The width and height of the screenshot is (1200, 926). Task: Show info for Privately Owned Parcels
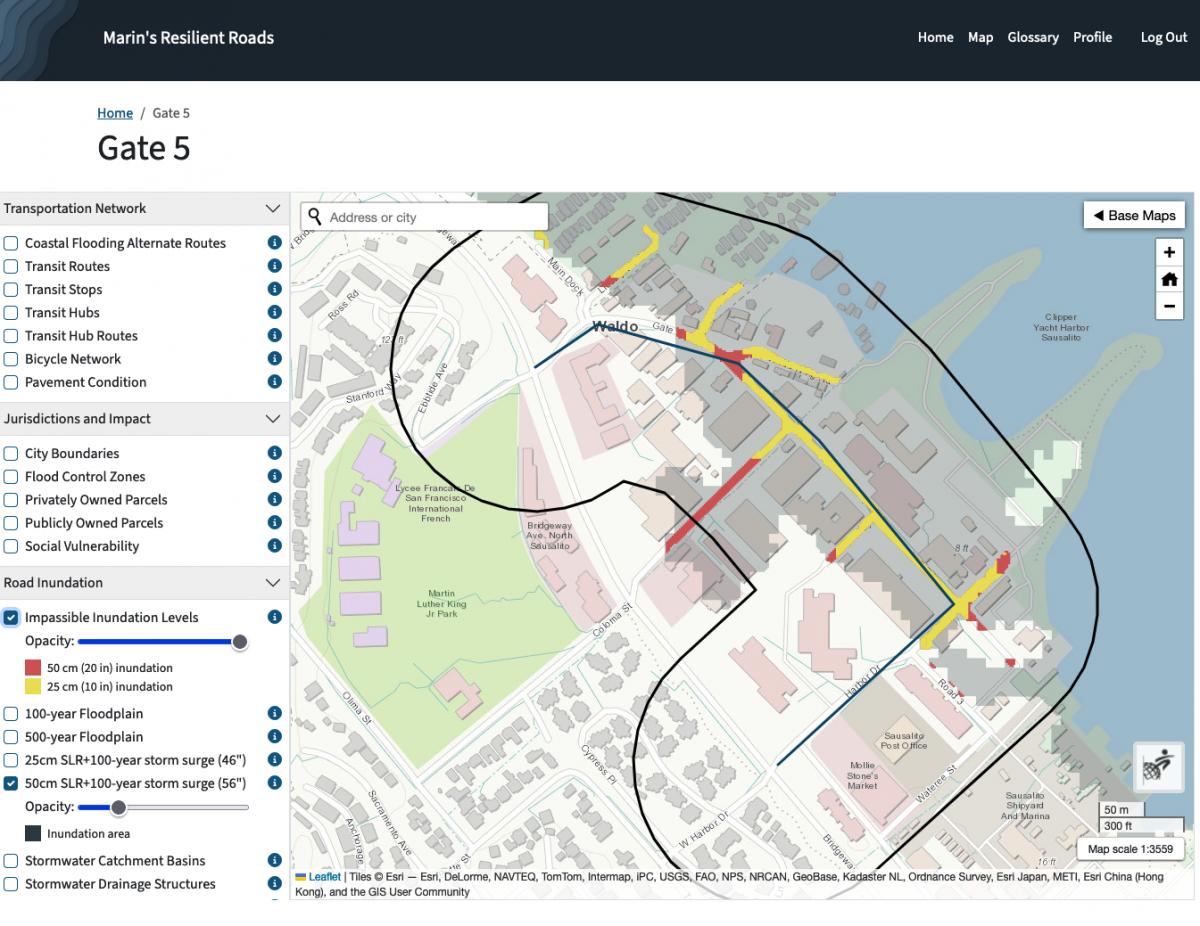tap(274, 499)
